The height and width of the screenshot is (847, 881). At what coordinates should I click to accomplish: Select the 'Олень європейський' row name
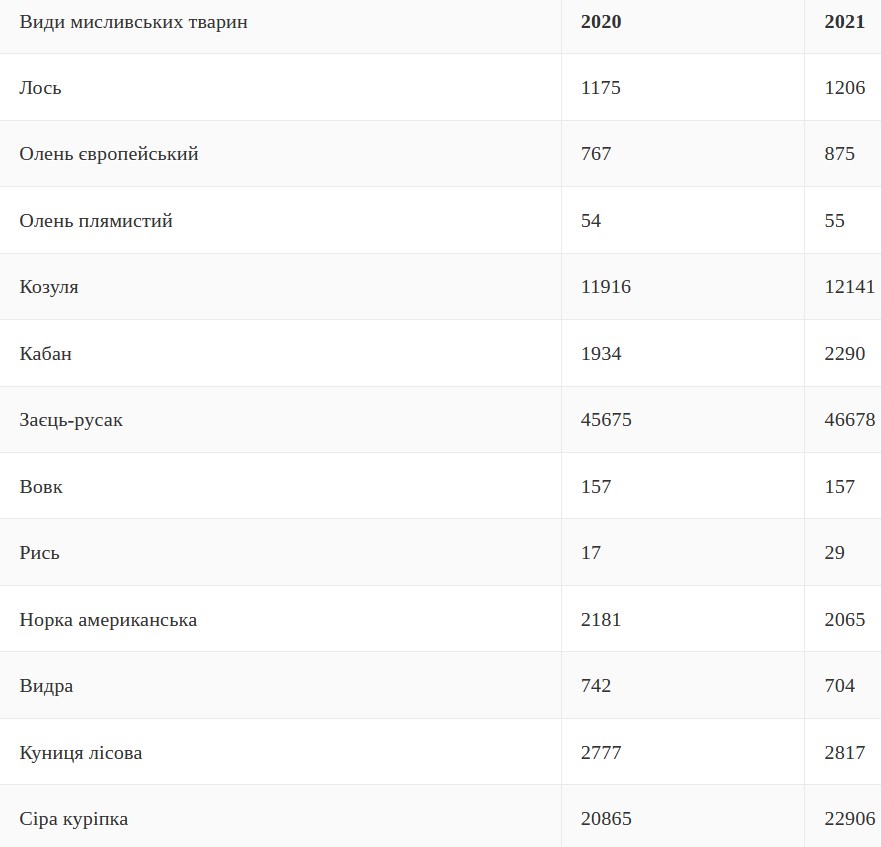coord(109,154)
